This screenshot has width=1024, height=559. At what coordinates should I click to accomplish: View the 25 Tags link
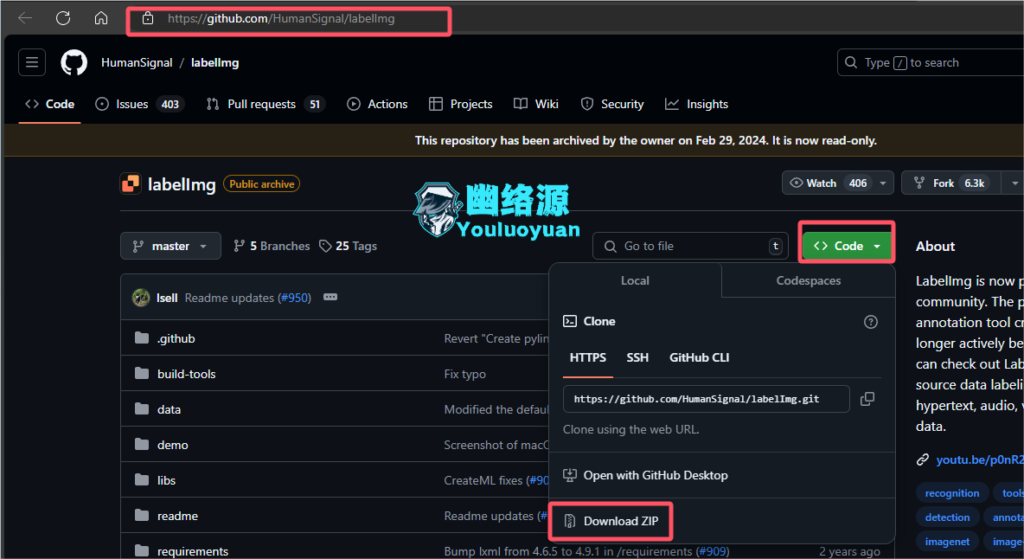pyautogui.click(x=348, y=246)
